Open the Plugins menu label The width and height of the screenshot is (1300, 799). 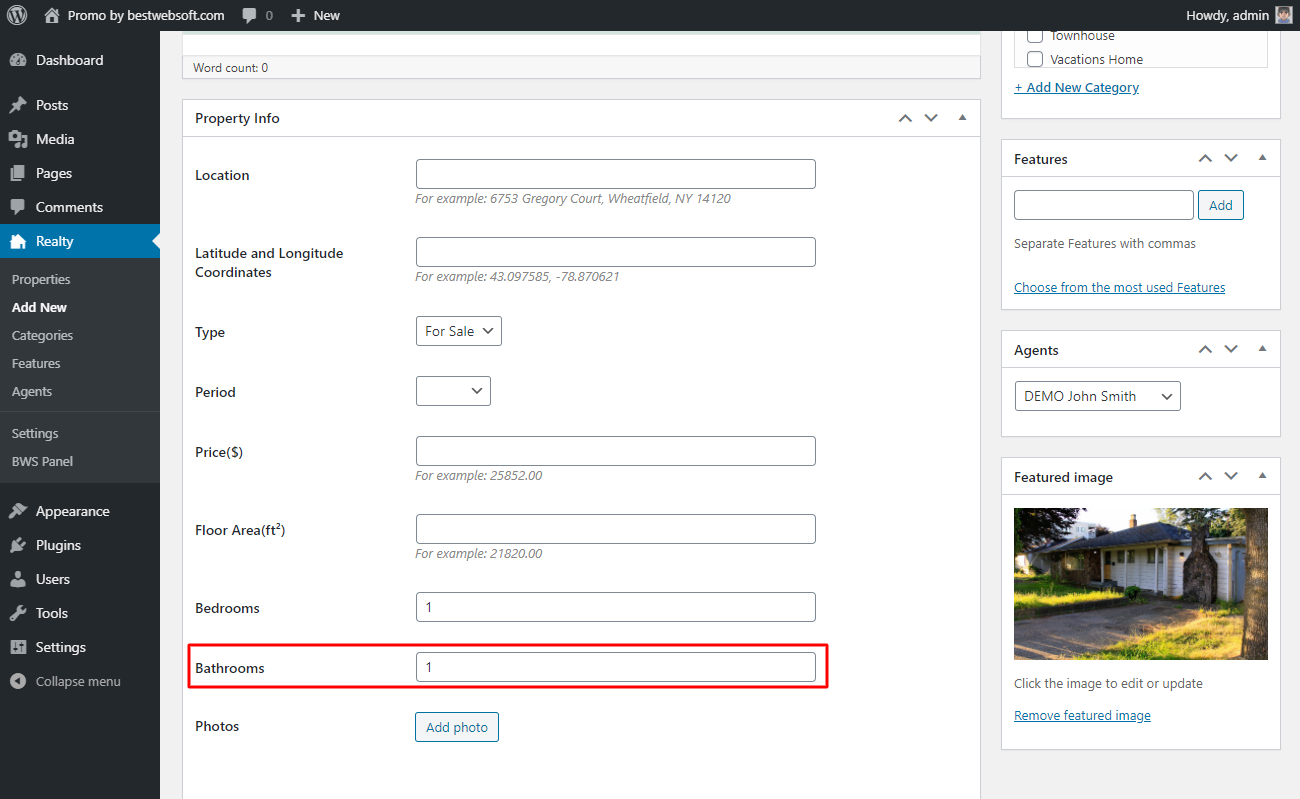click(58, 545)
